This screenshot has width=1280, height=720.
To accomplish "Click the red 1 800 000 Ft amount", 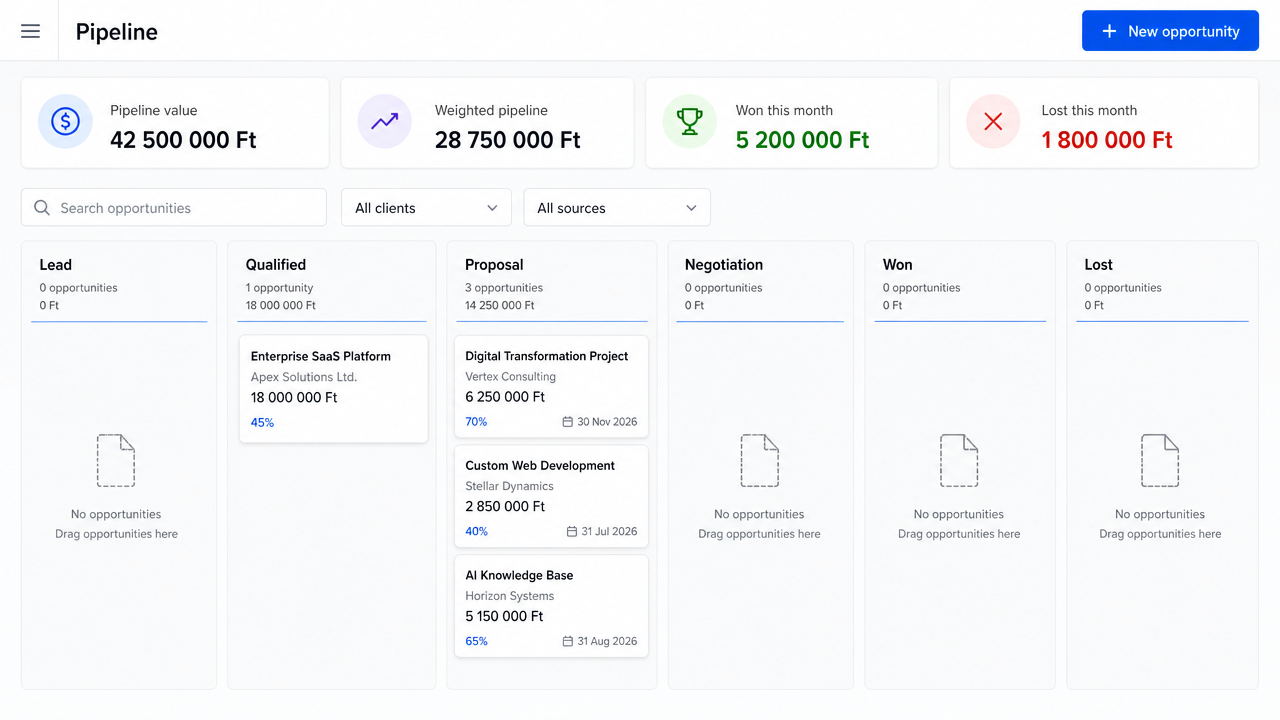I will (1107, 140).
